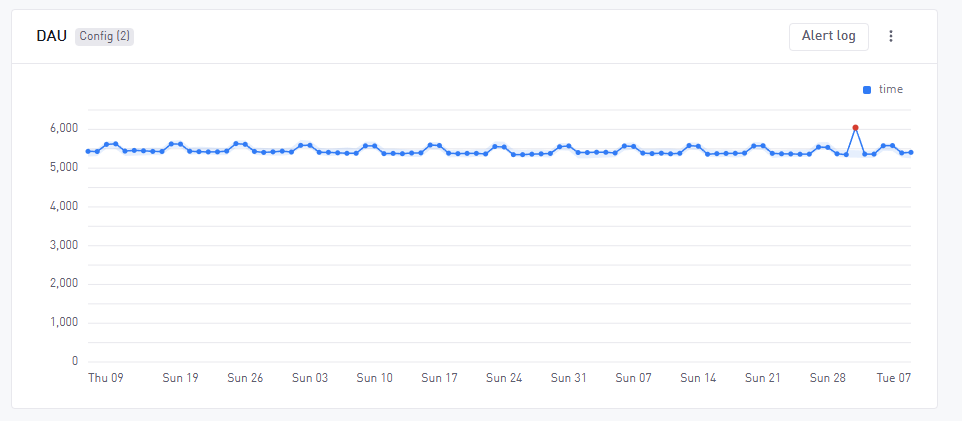Click the Sun 24 axis label
The image size is (962, 421).
pos(504,378)
